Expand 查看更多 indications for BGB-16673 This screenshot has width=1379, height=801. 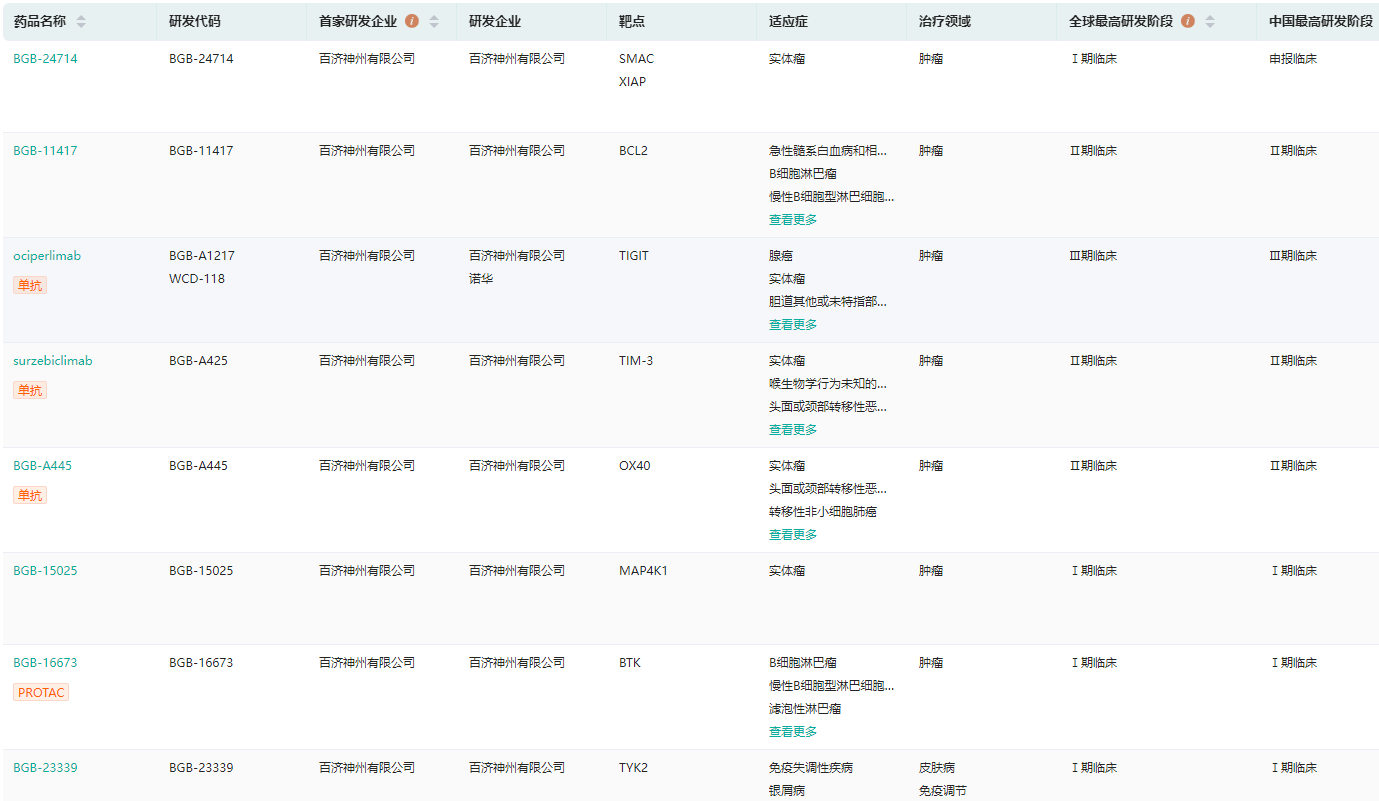click(x=793, y=732)
